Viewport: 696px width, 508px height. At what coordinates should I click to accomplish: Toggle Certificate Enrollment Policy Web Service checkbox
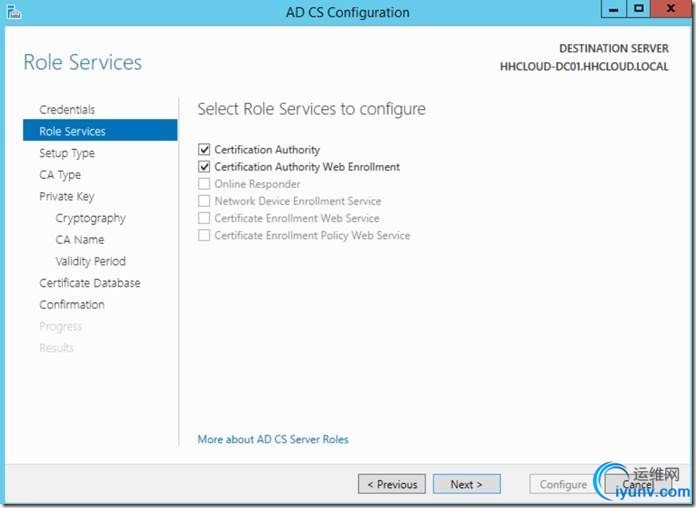[205, 236]
